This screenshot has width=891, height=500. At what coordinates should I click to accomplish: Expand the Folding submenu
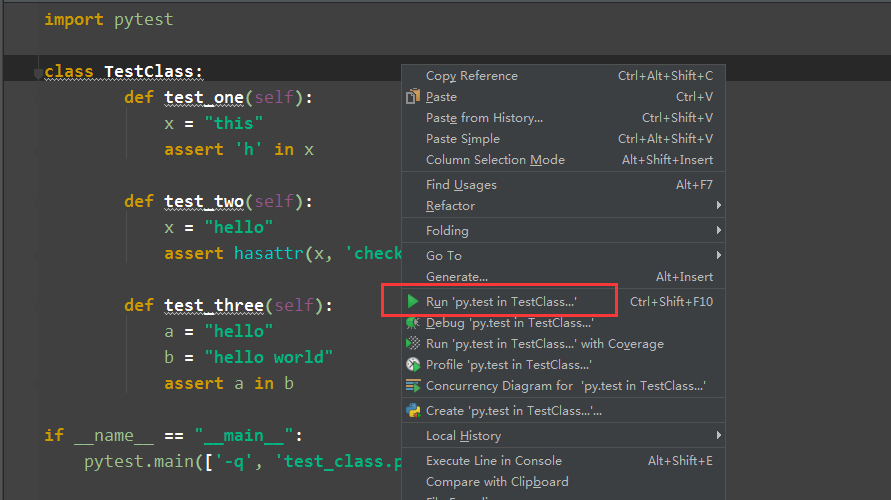coord(447,231)
